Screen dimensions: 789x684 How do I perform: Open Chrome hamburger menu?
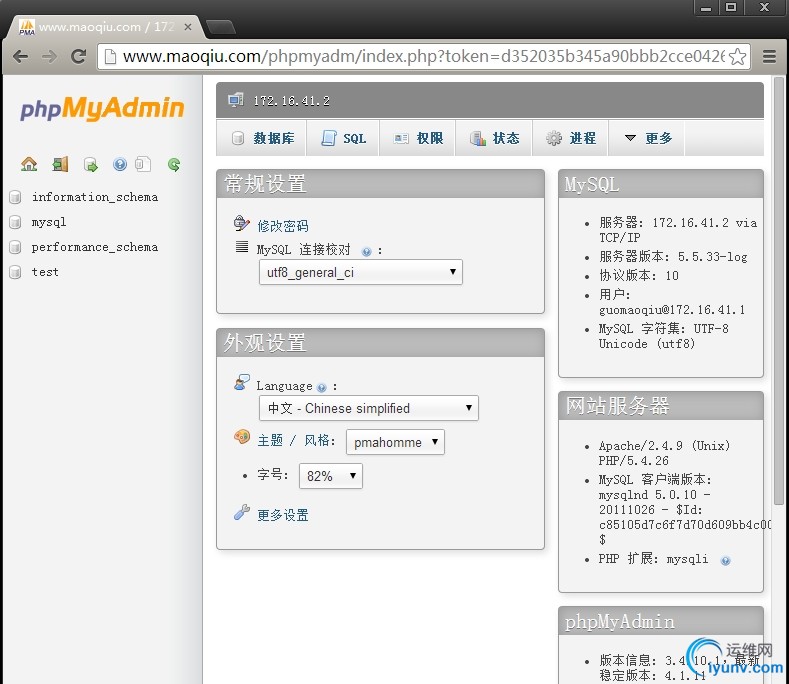point(769,56)
